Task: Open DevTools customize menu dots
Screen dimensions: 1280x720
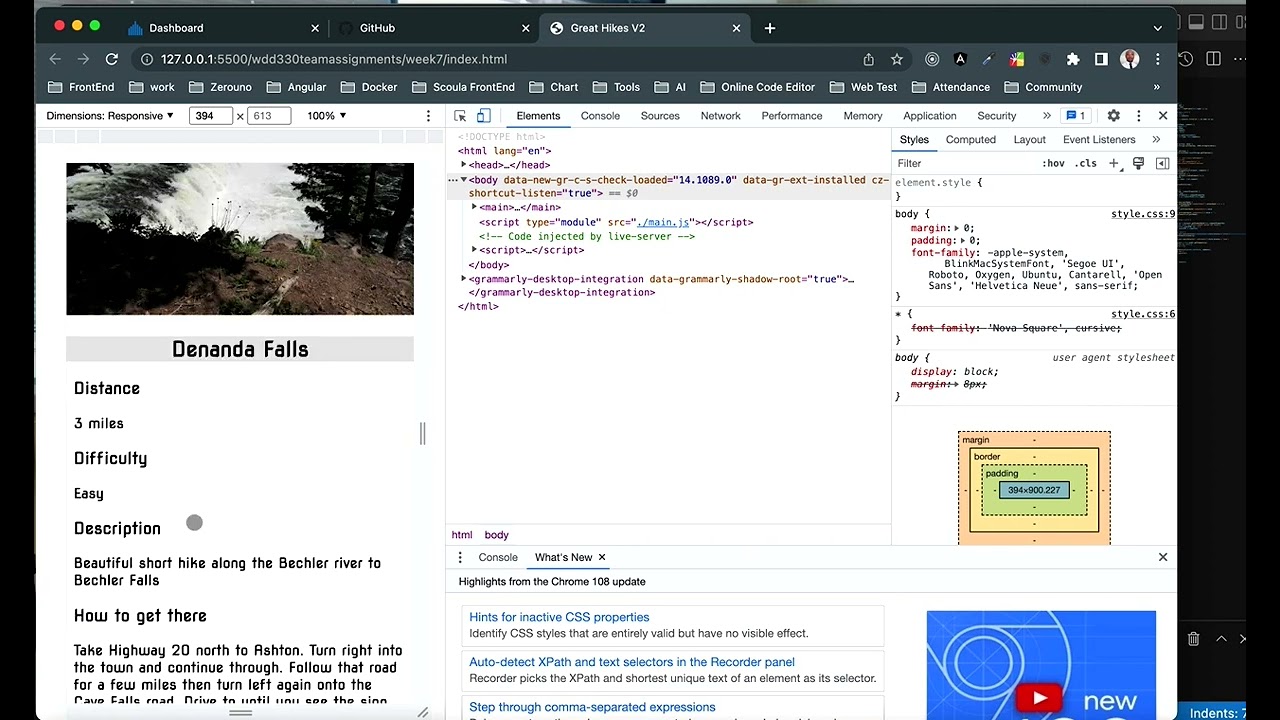Action: tap(1138, 116)
